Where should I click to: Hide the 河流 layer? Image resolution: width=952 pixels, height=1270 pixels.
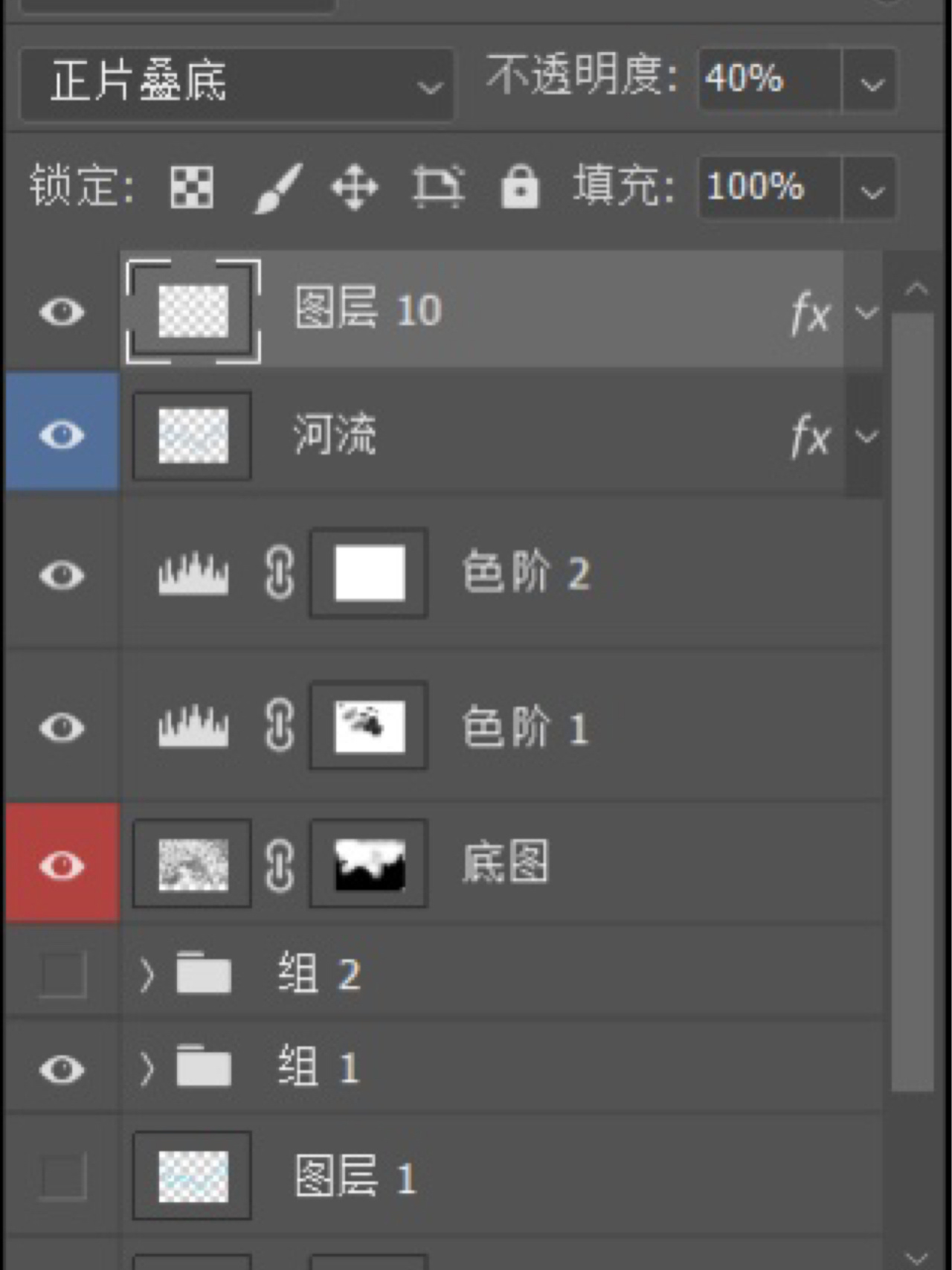point(62,435)
